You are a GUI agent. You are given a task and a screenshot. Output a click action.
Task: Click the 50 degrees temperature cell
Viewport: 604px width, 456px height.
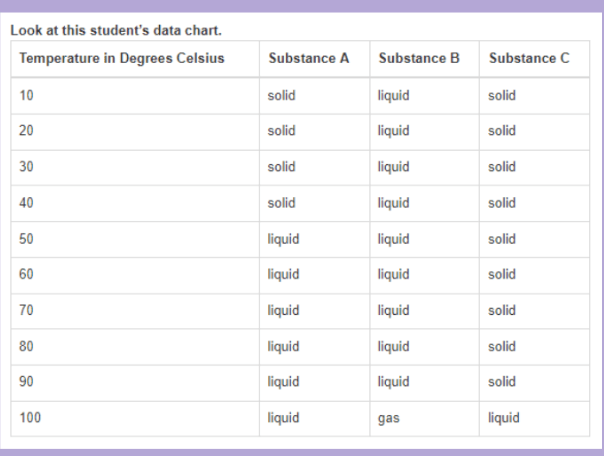click(x=135, y=239)
